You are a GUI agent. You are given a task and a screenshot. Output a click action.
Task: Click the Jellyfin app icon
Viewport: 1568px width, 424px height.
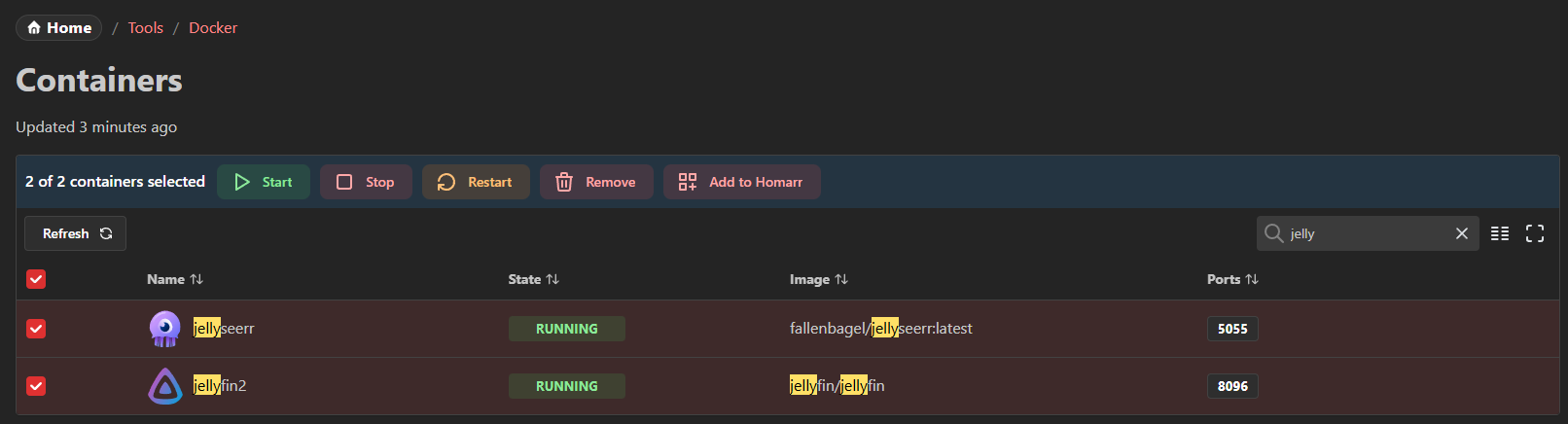[x=164, y=386]
